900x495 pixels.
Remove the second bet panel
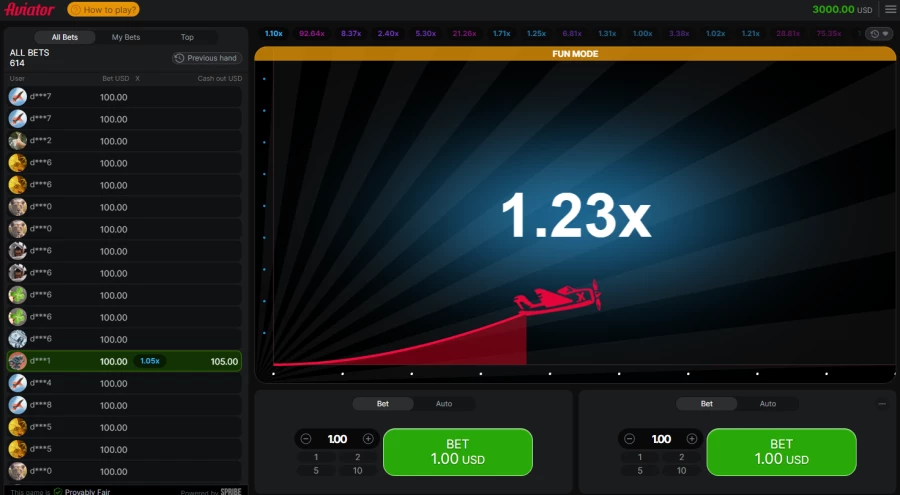point(882,404)
